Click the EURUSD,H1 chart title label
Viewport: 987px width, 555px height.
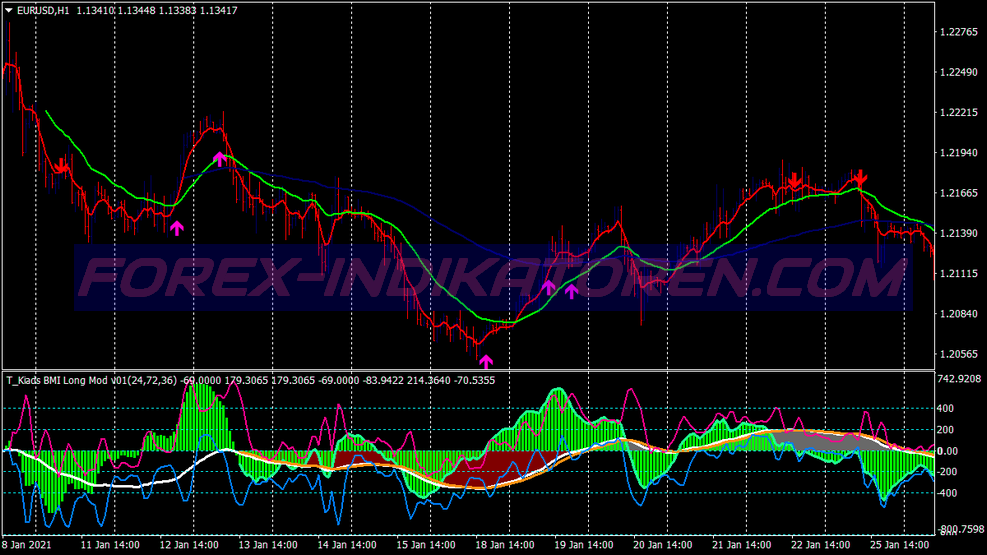coord(42,11)
